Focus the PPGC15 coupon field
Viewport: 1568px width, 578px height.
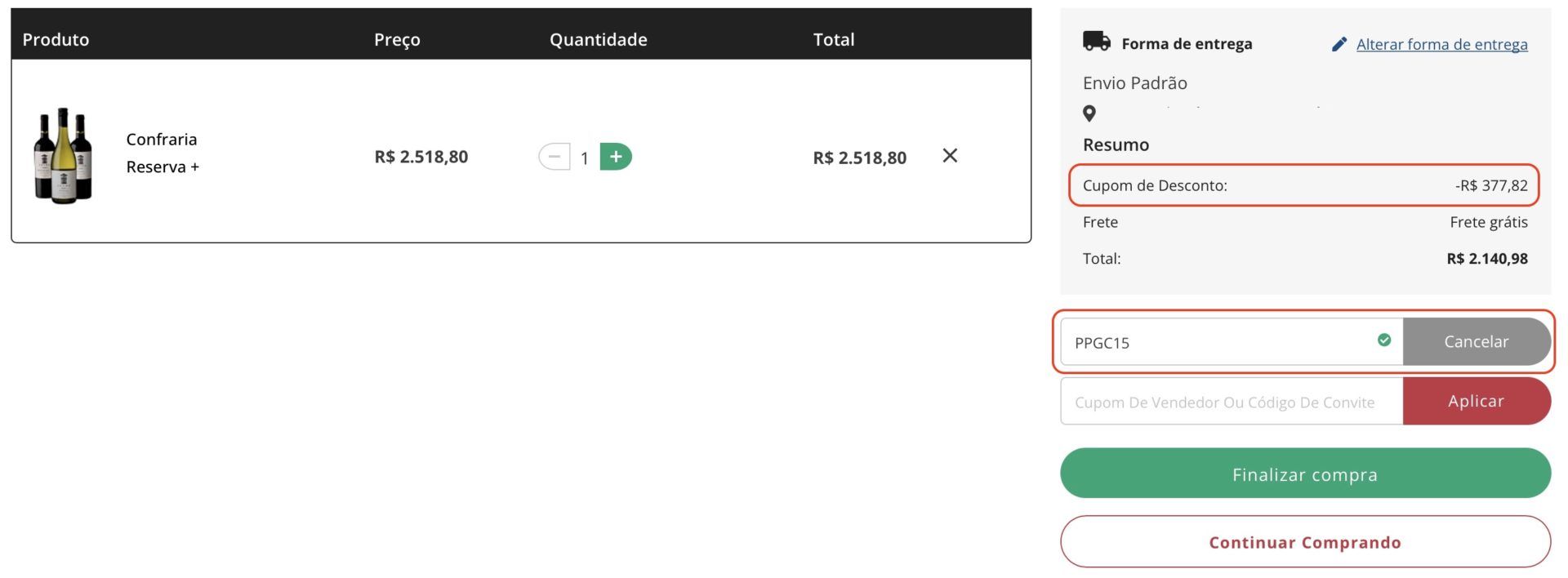[1217, 342]
